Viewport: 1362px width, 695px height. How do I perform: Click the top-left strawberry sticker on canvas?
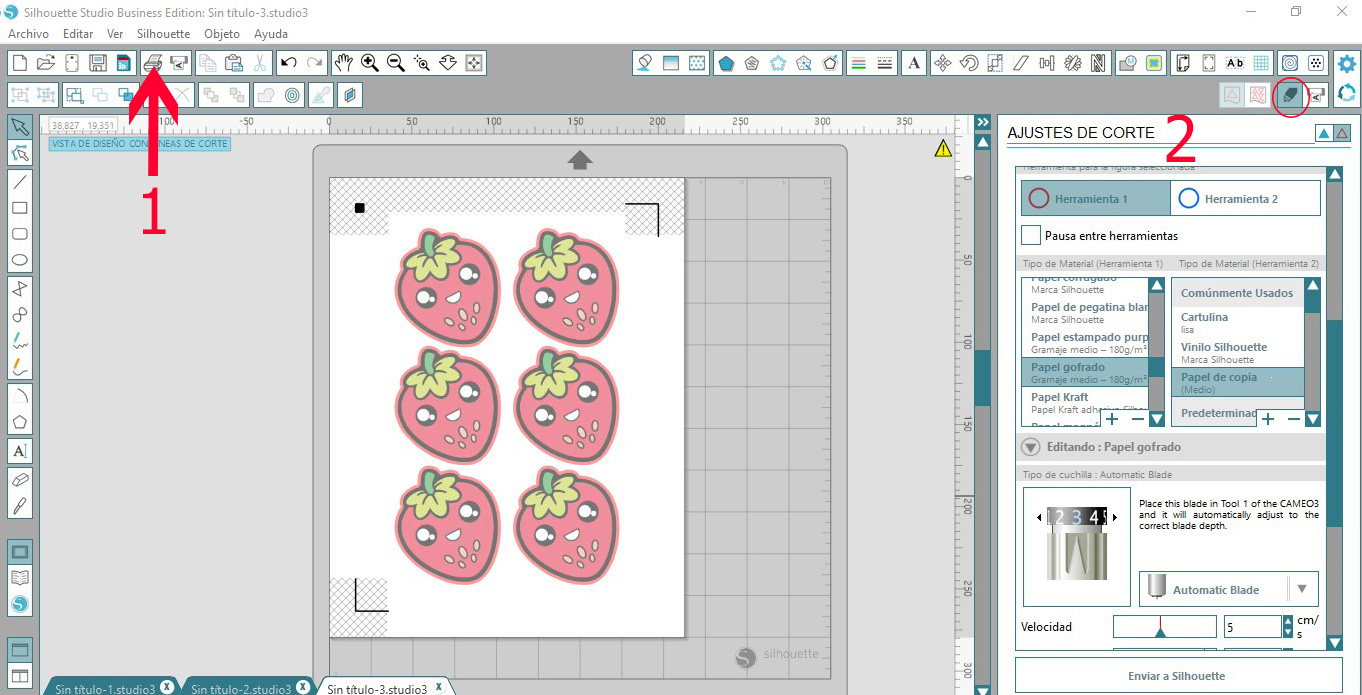tap(447, 289)
